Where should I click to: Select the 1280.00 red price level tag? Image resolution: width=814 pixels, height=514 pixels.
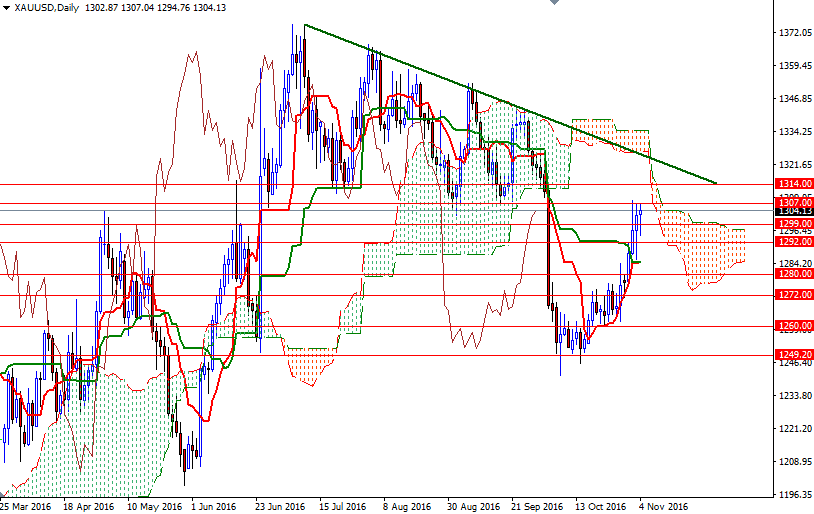click(x=793, y=273)
